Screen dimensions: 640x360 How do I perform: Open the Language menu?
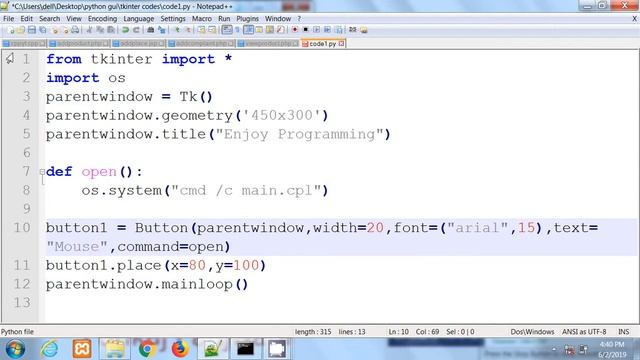click(x=138, y=19)
